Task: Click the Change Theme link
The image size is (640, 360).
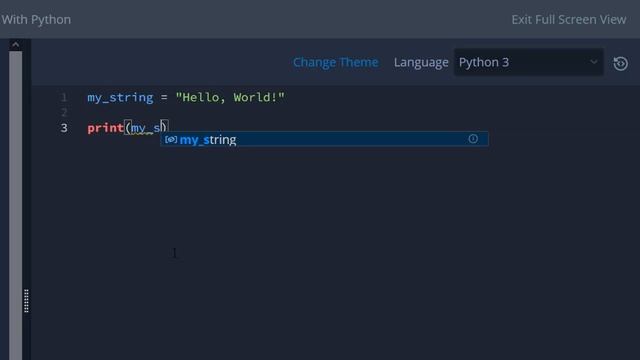Action: [x=336, y=62]
